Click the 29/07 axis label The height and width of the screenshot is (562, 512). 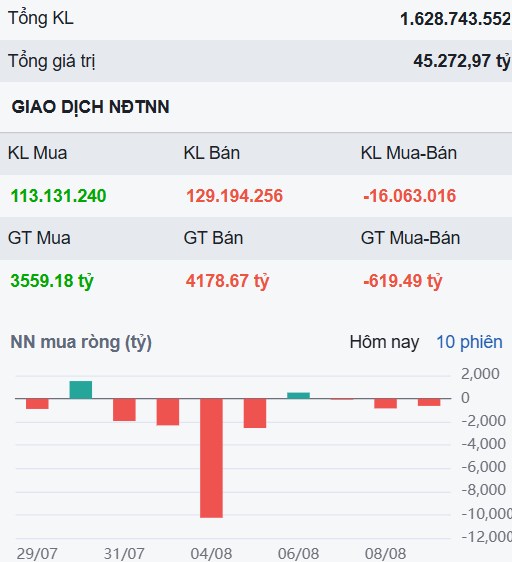37,554
